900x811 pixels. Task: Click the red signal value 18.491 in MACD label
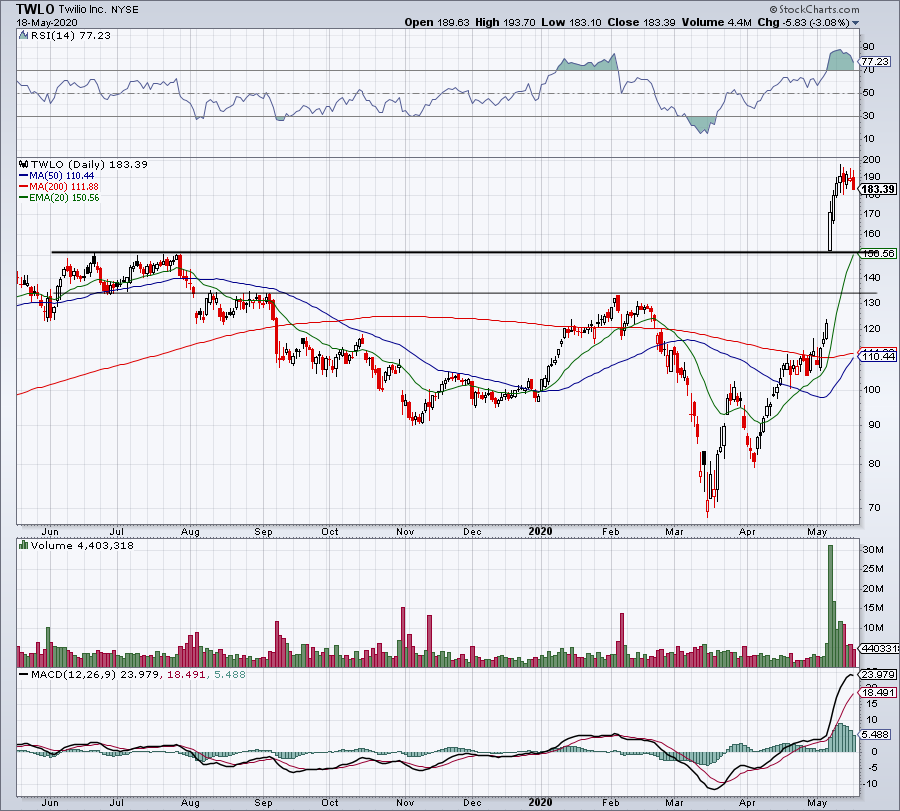click(x=186, y=675)
